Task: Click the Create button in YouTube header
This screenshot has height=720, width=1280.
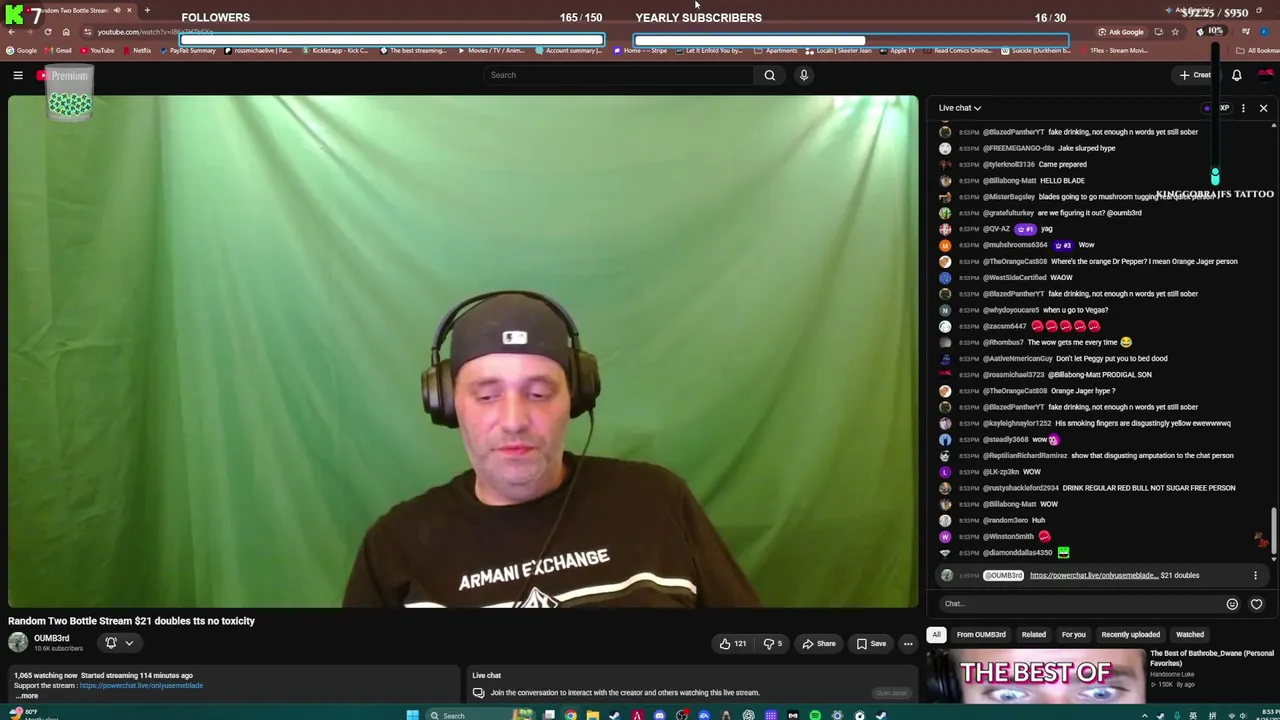Action: pos(1195,75)
